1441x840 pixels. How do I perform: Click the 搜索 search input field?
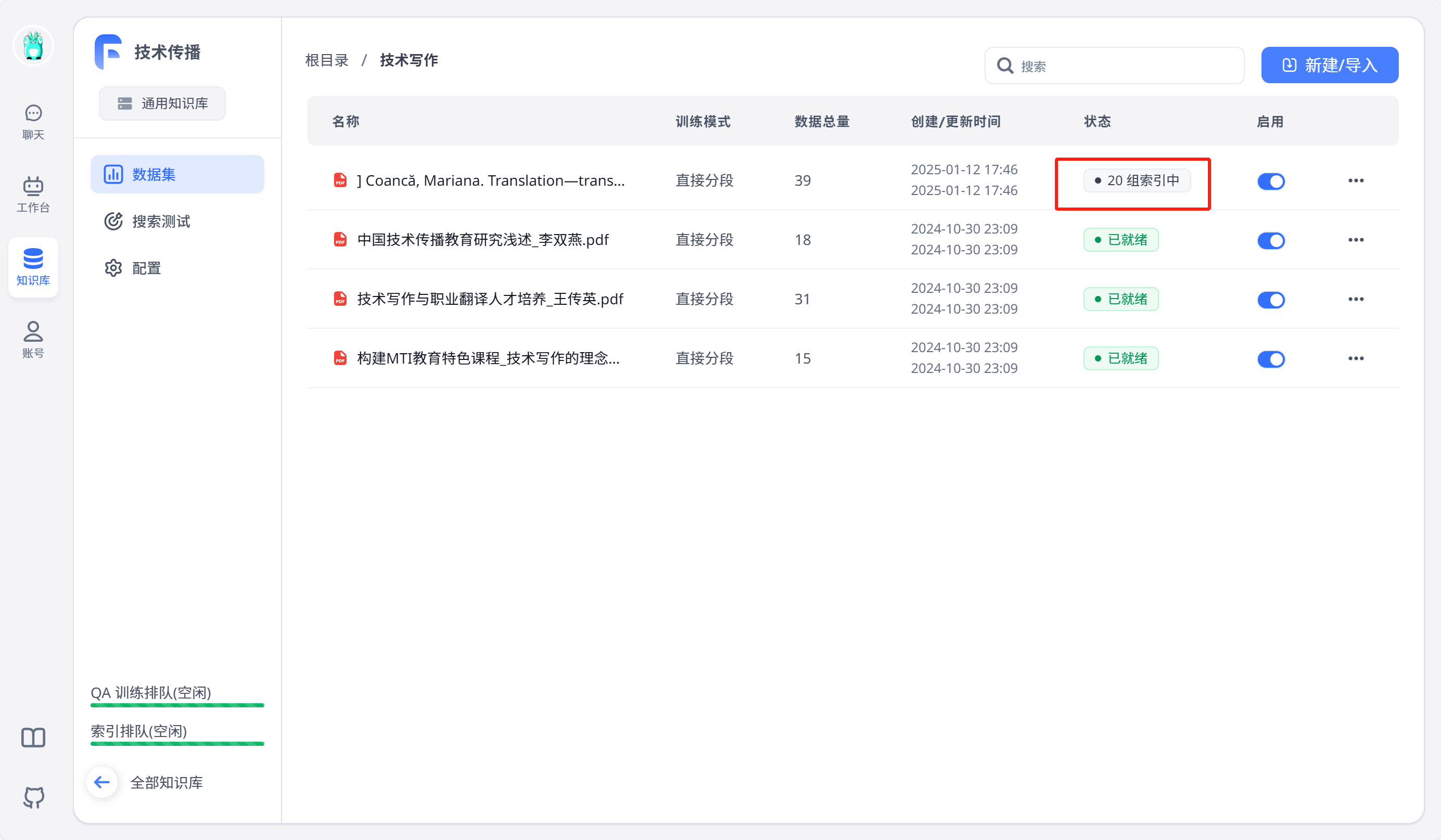tap(1121, 66)
